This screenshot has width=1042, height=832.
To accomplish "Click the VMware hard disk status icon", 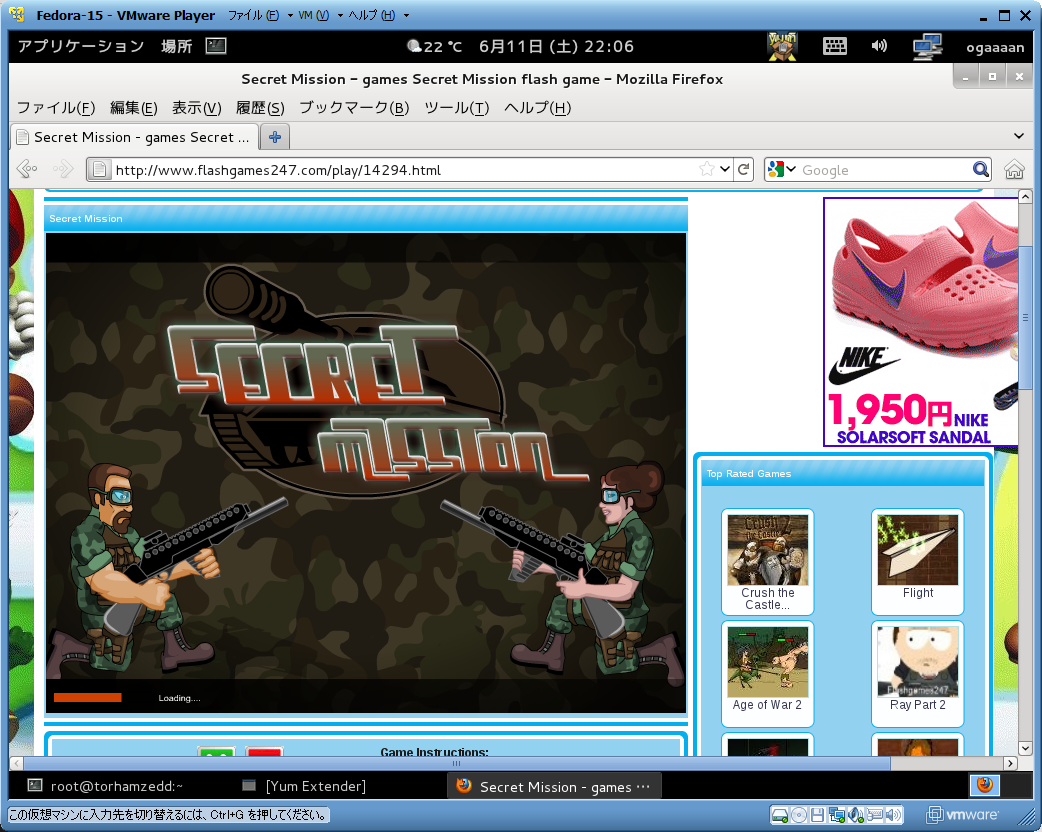I will click(781, 815).
